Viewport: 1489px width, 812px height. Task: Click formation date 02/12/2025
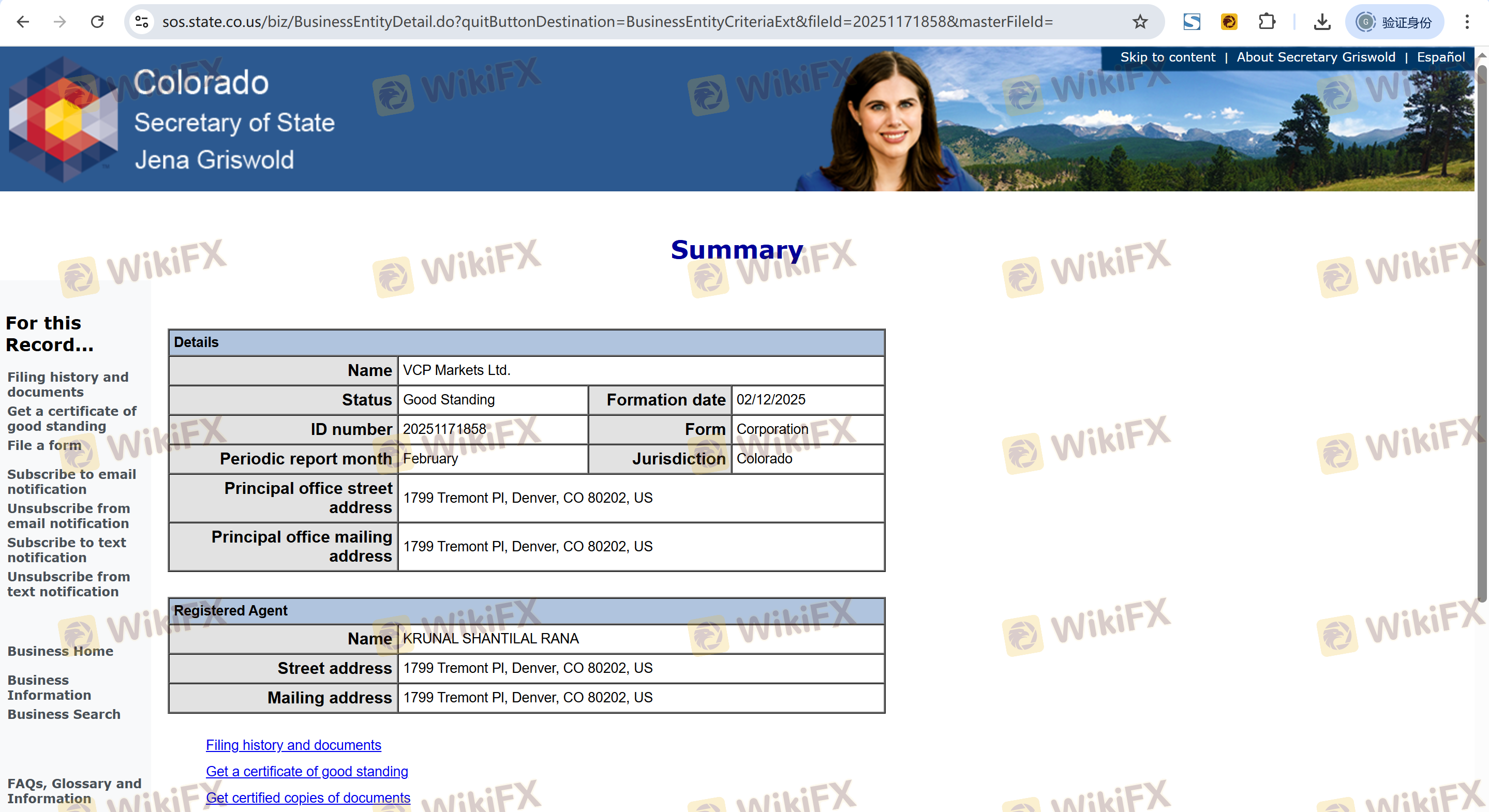click(770, 399)
